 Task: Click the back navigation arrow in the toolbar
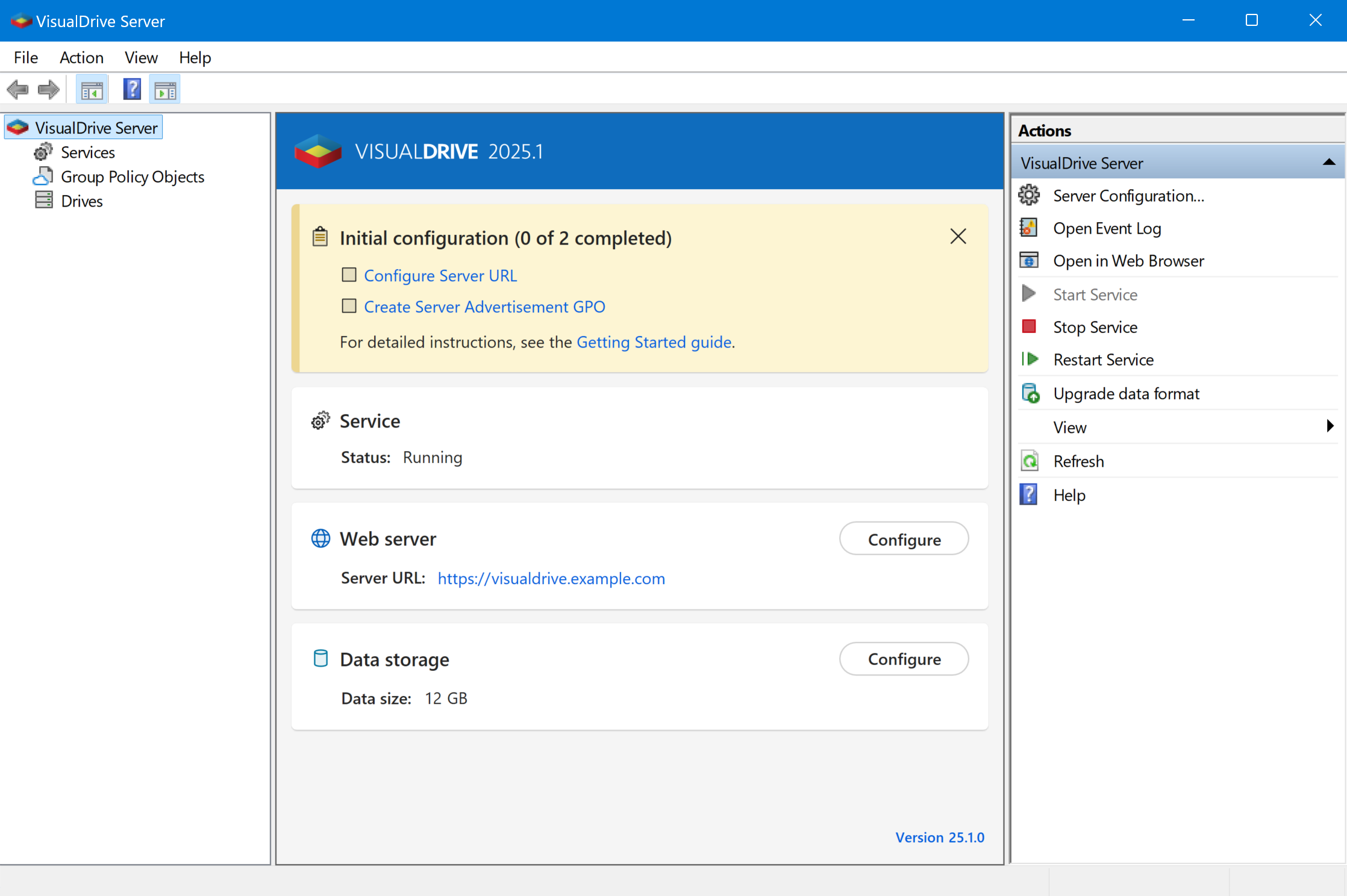pos(18,89)
